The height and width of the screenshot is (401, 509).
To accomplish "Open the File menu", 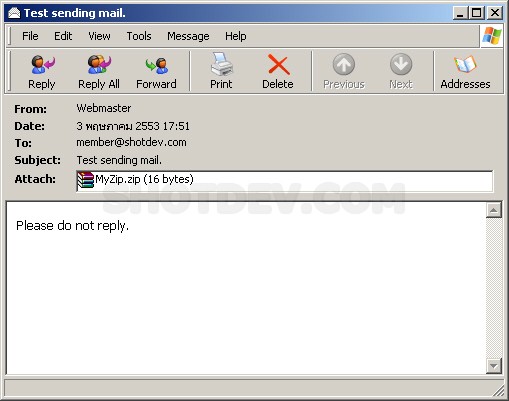I will tap(30, 36).
